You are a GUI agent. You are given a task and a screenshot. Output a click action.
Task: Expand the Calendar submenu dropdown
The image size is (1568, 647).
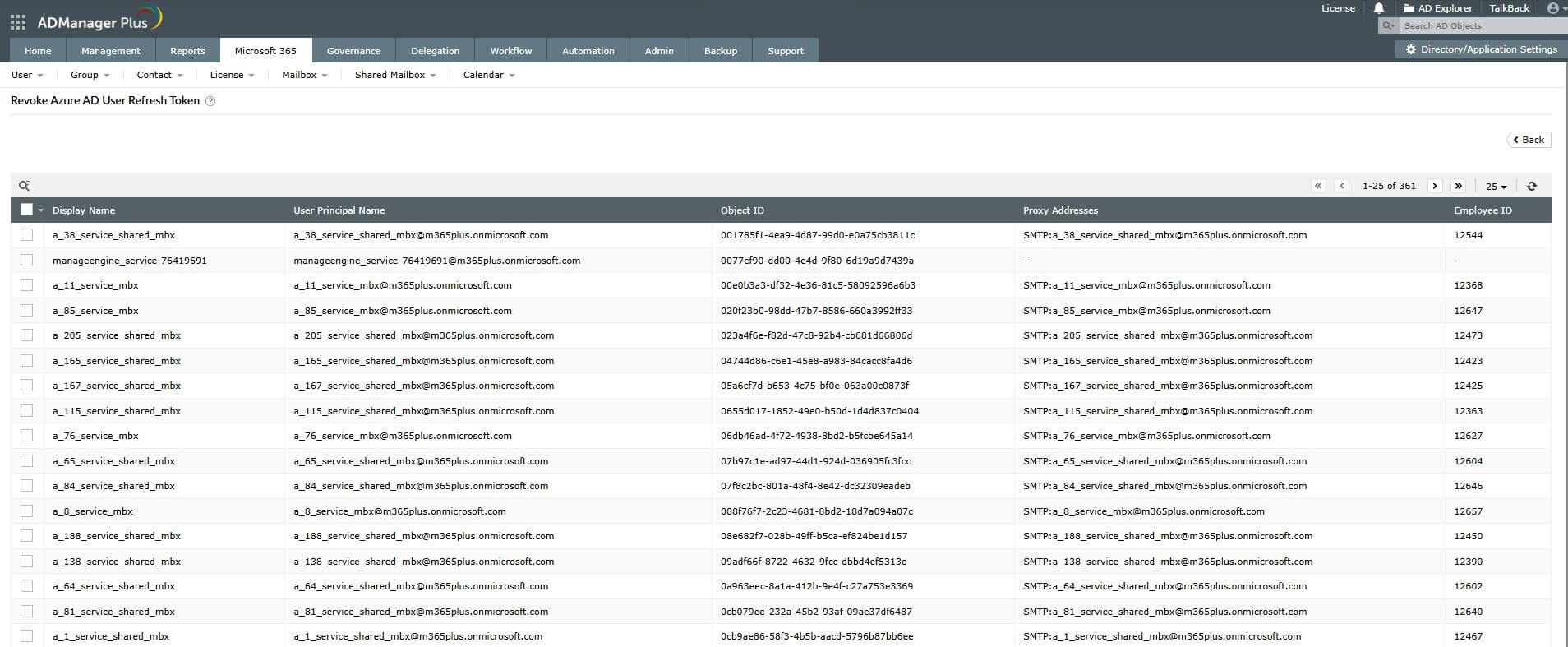(489, 75)
